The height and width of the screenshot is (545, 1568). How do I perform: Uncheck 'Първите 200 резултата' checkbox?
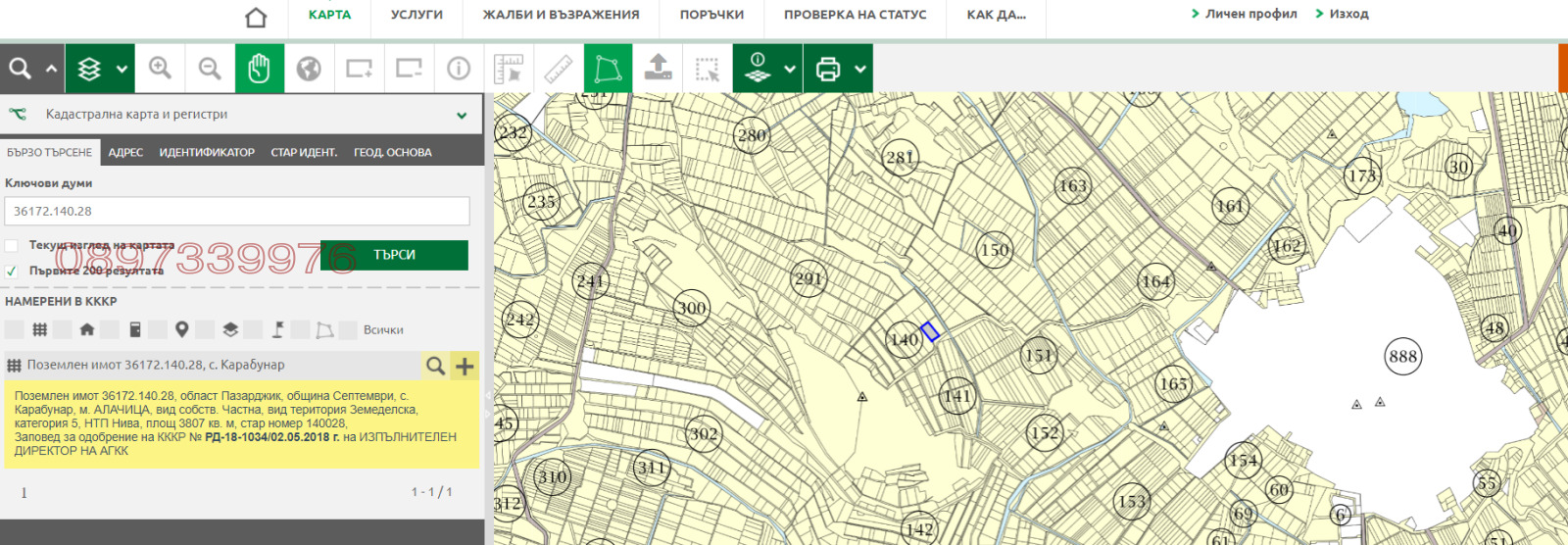click(12, 271)
